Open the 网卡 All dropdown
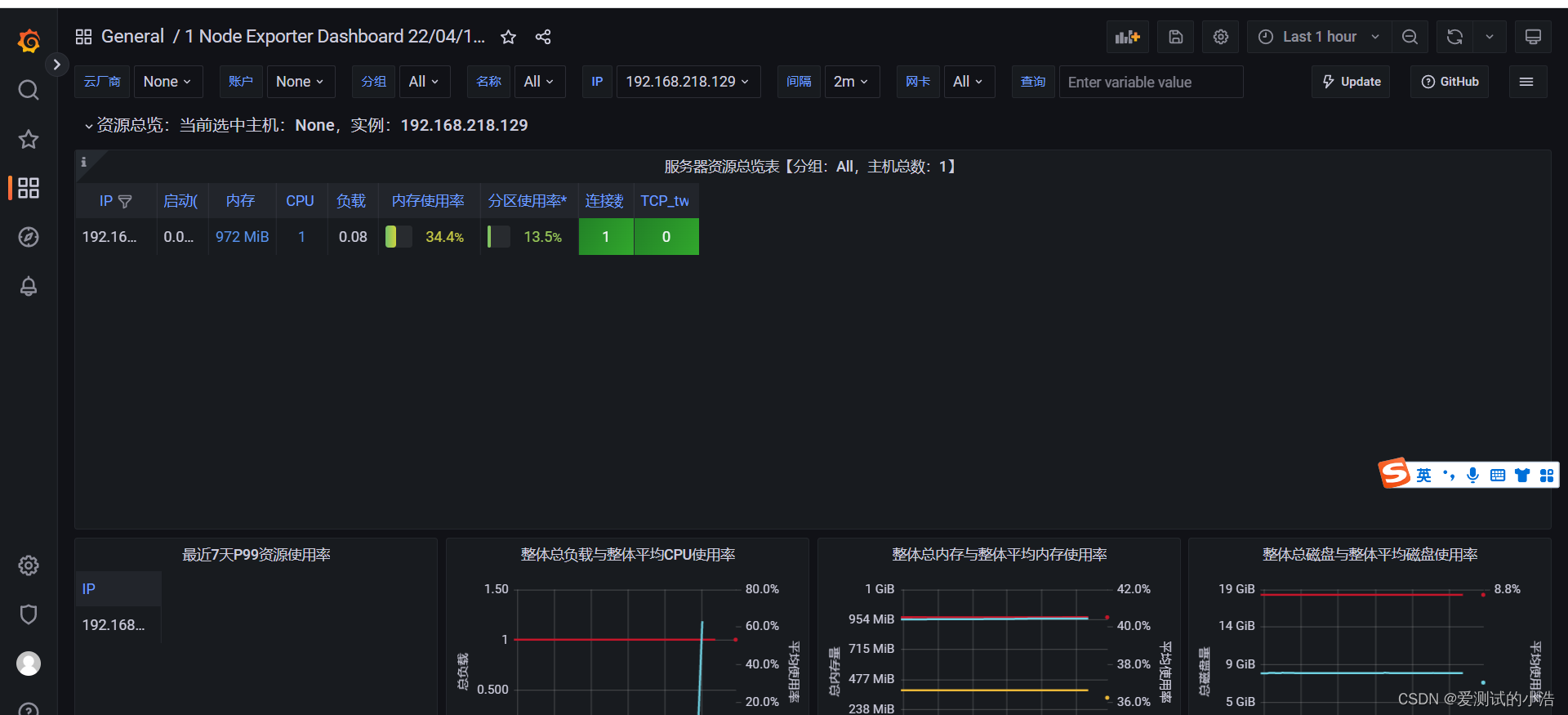Viewport: 1568px width, 715px height. pos(969,82)
